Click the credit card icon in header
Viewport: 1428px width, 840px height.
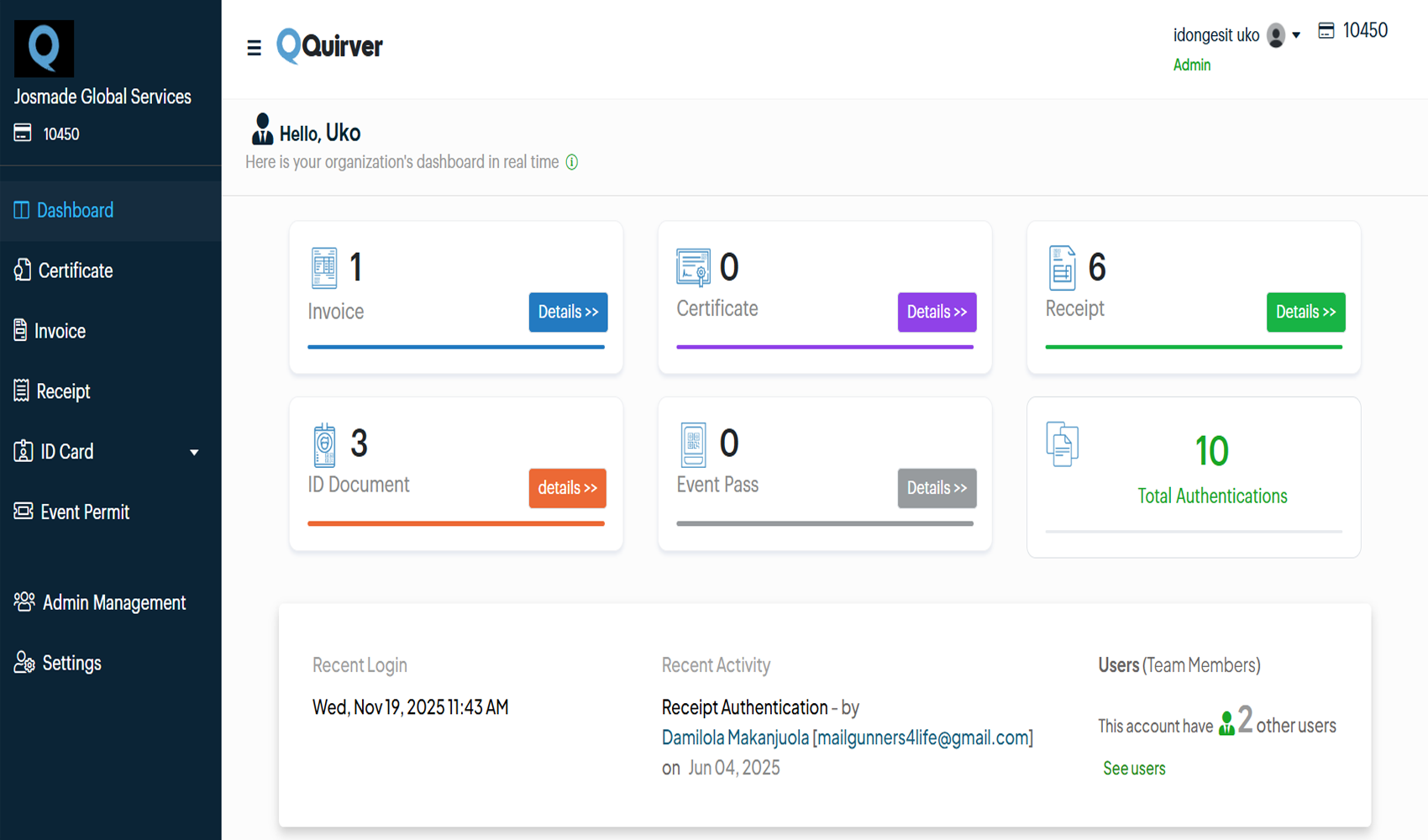(x=1326, y=31)
